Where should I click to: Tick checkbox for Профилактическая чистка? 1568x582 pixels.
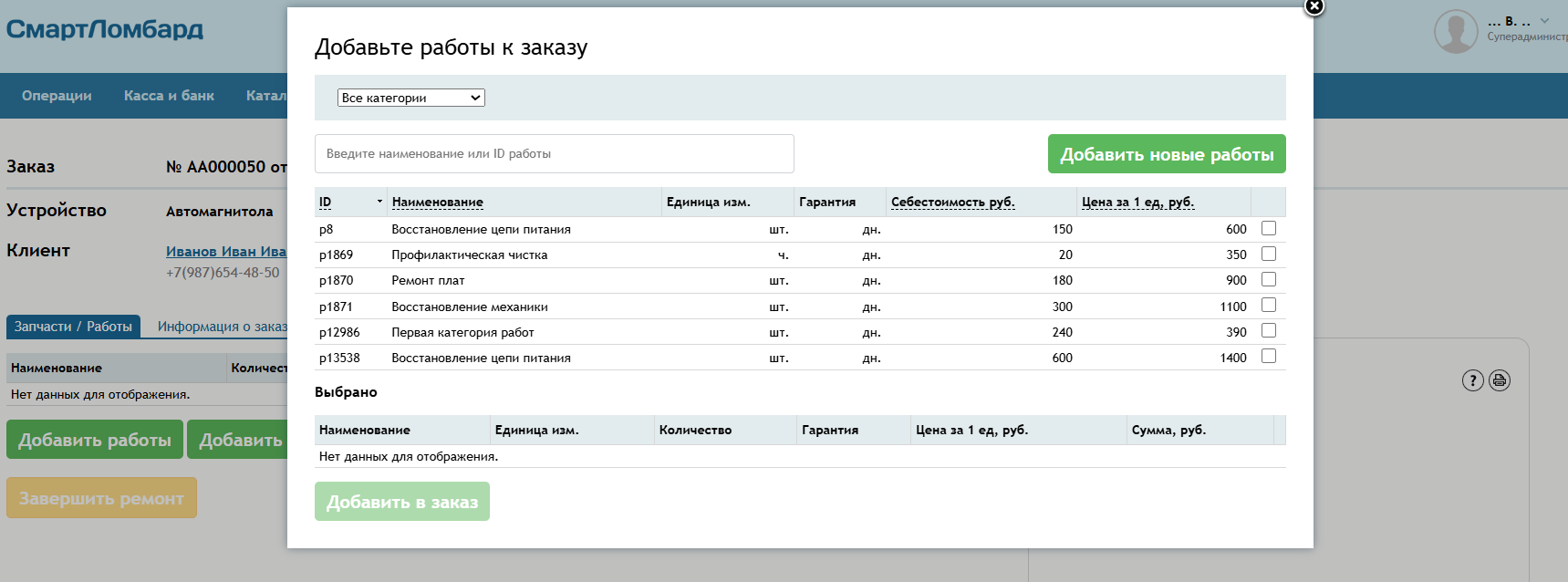1269,254
